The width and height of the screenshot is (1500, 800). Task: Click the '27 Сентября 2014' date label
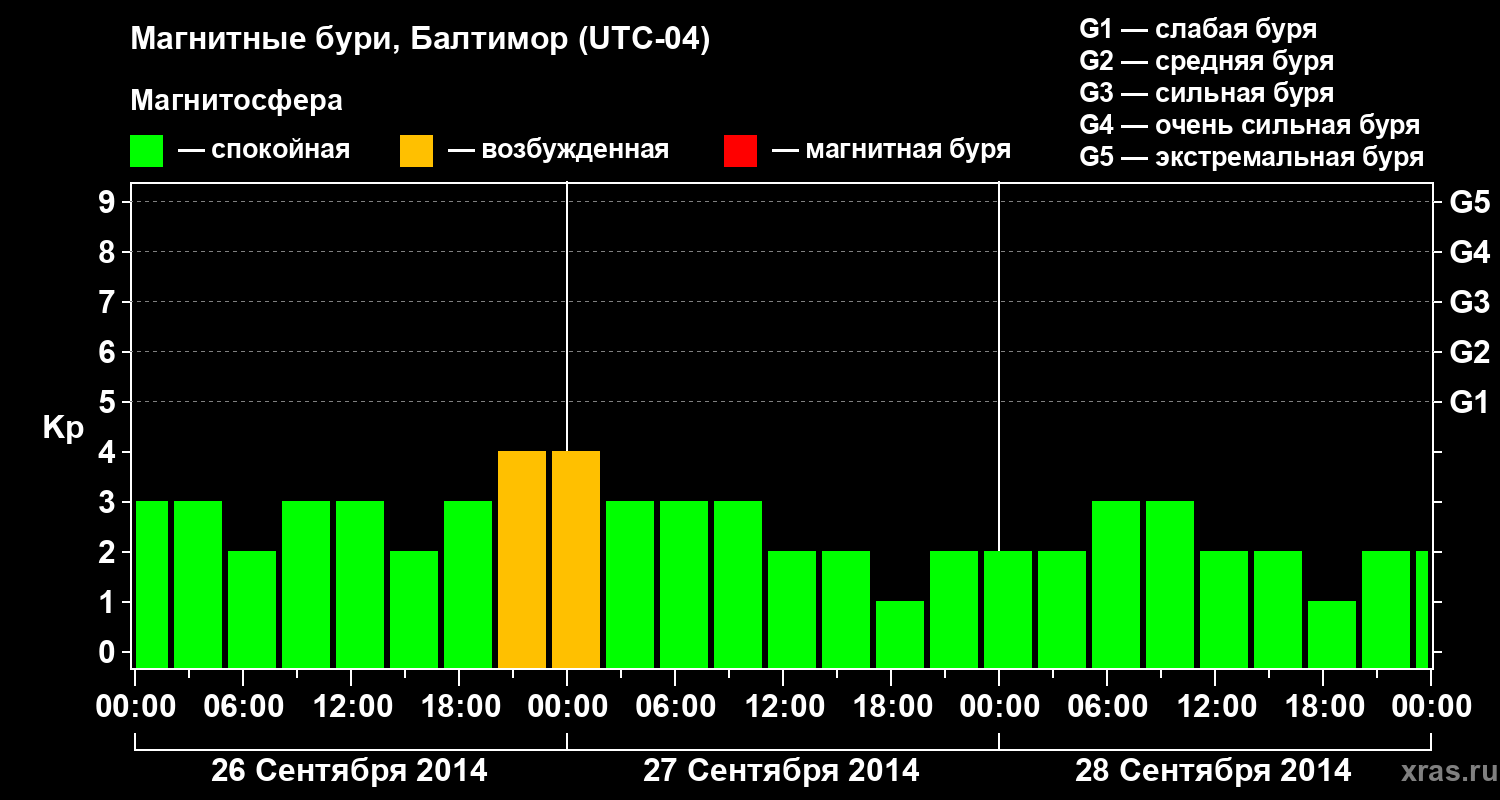[781, 771]
